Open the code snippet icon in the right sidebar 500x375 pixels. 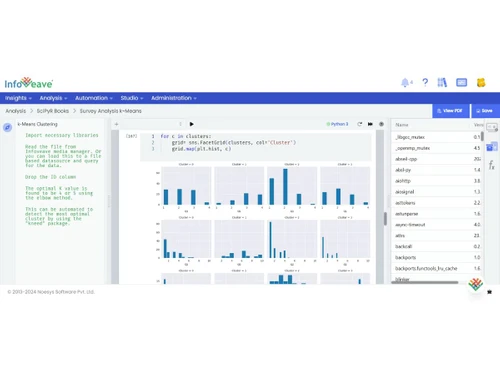pos(492,127)
